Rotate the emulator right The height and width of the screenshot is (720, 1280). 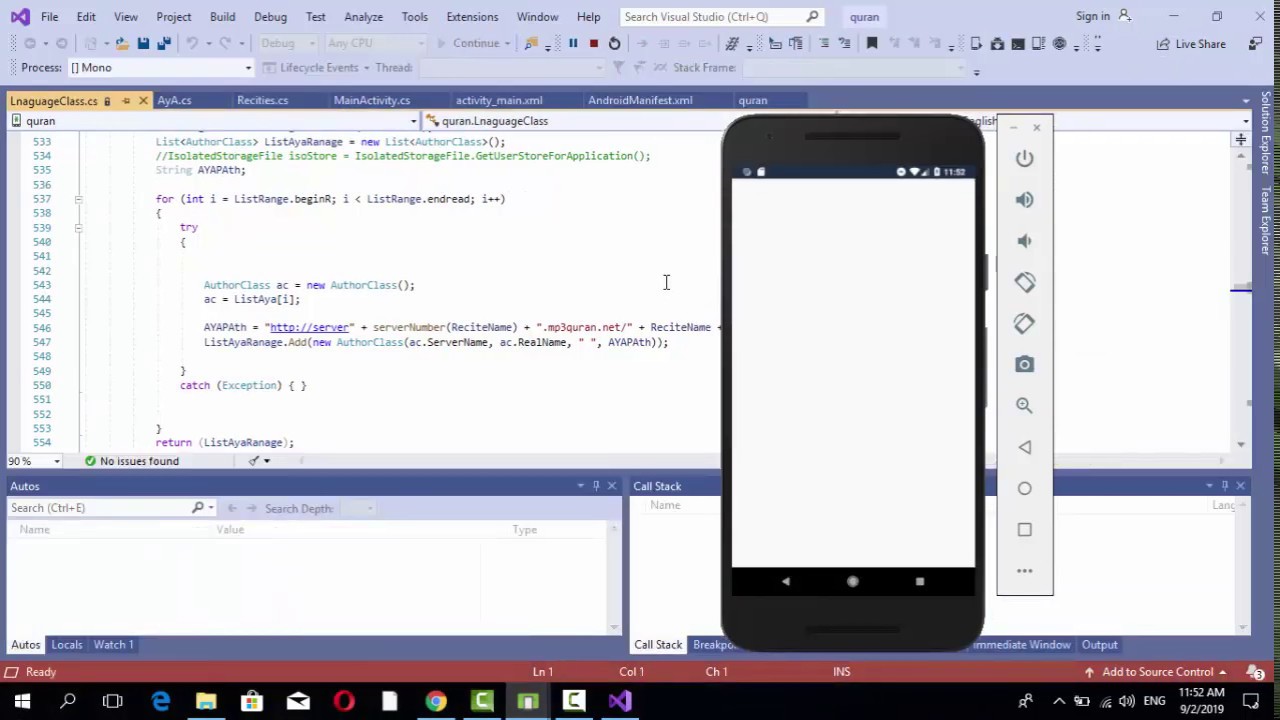click(1024, 323)
